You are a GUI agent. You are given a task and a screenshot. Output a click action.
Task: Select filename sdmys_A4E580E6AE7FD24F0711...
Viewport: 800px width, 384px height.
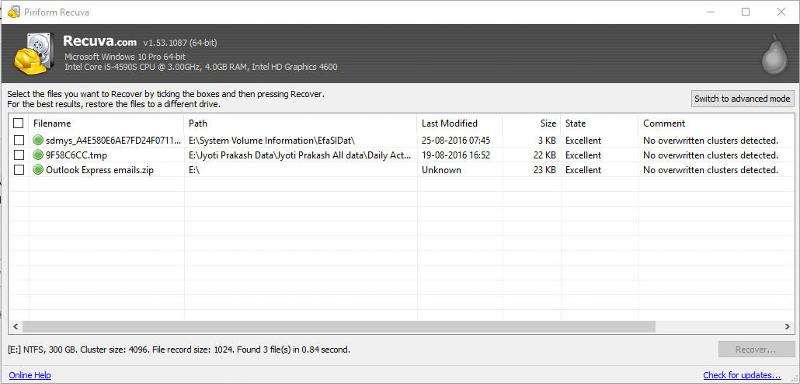(x=113, y=140)
